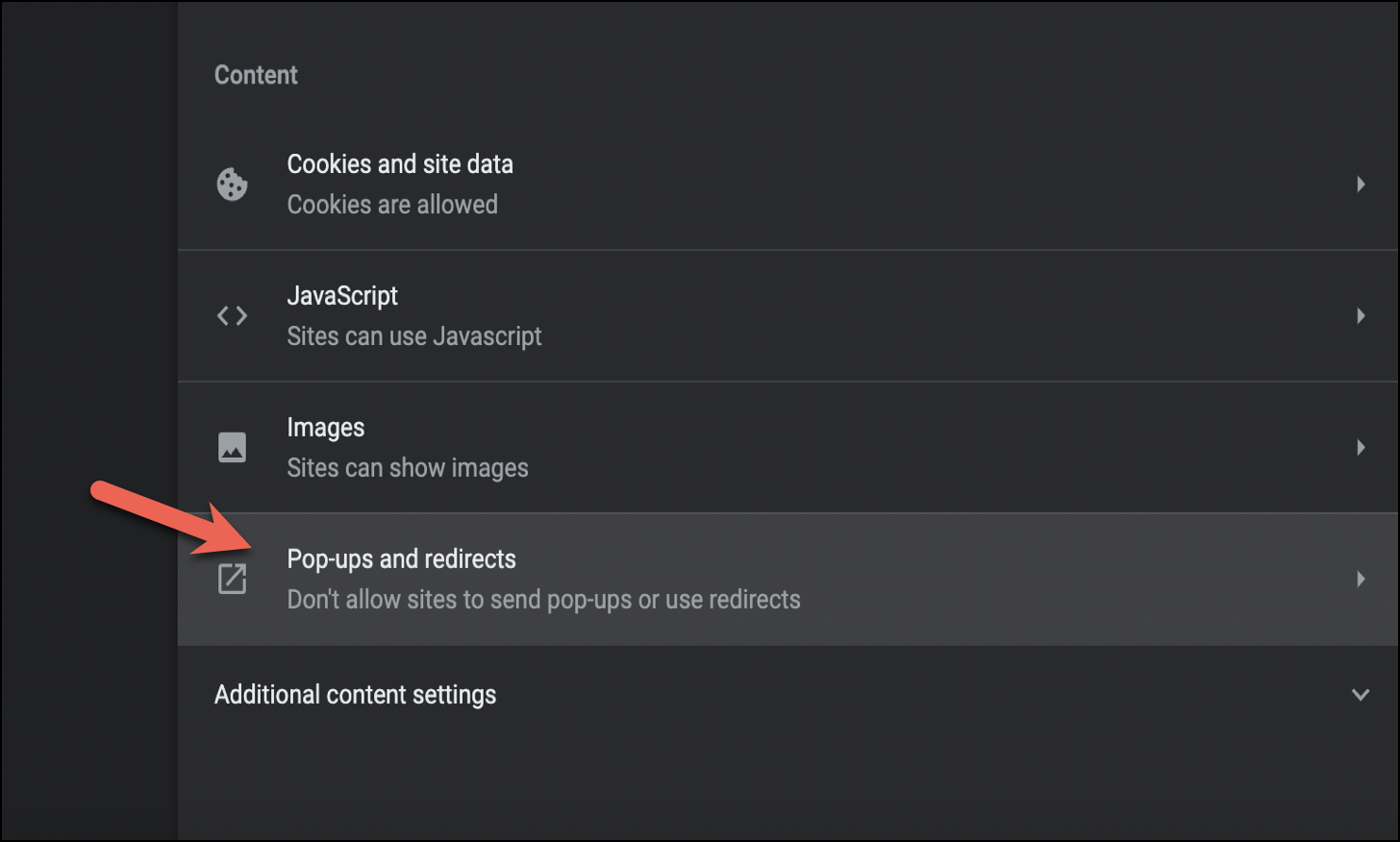Click "Don't allow sites to send pop-ups" text
This screenshot has width=1400, height=842.
click(x=543, y=600)
